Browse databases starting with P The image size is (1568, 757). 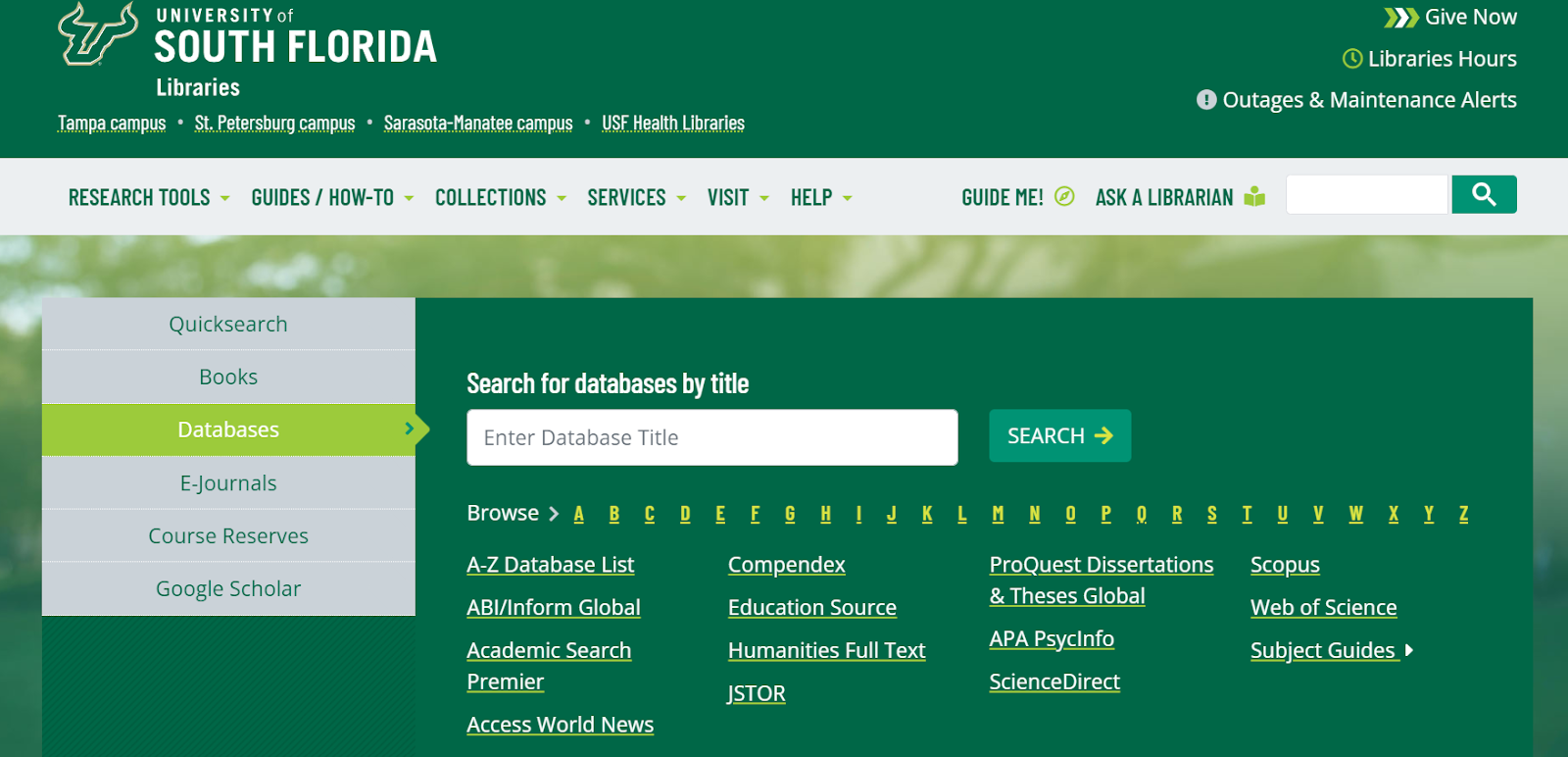(x=1106, y=514)
